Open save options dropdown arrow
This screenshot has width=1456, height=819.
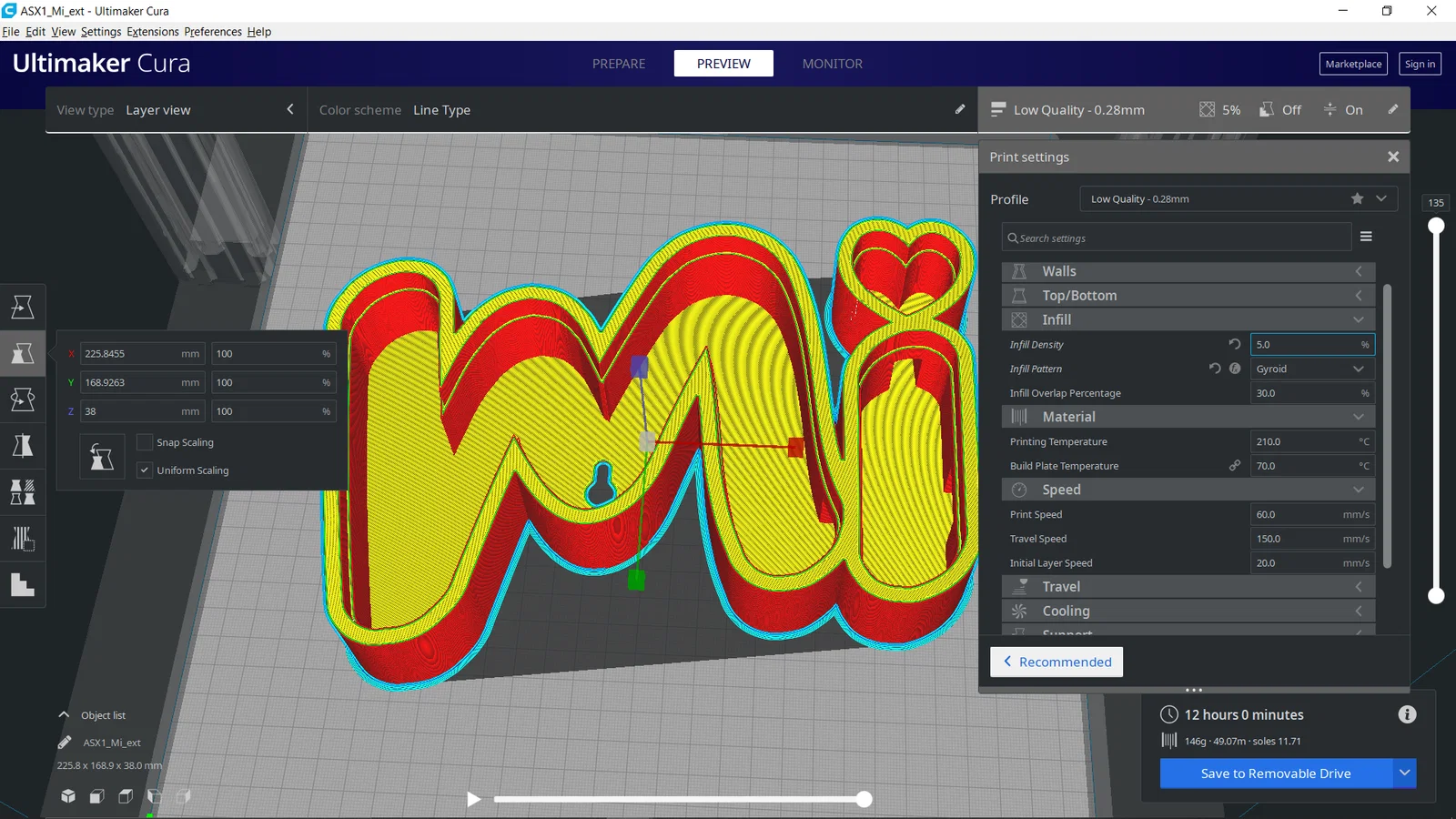(1405, 773)
